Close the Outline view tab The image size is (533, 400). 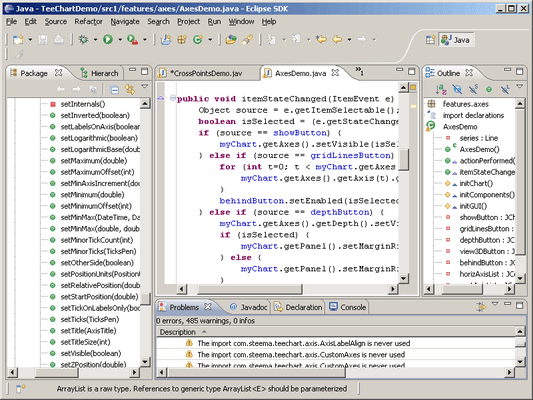point(469,72)
